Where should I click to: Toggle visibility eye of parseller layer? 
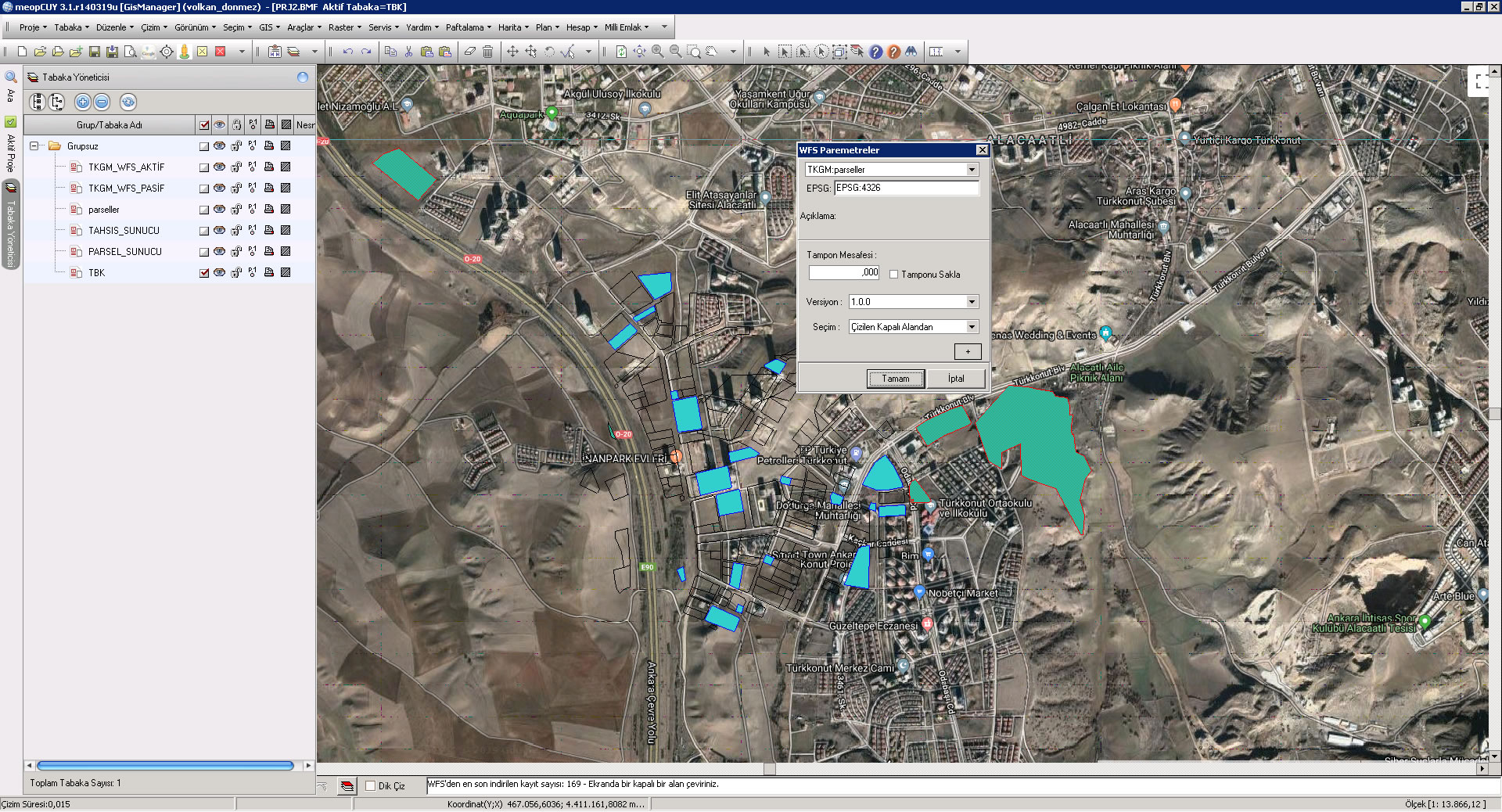[220, 210]
